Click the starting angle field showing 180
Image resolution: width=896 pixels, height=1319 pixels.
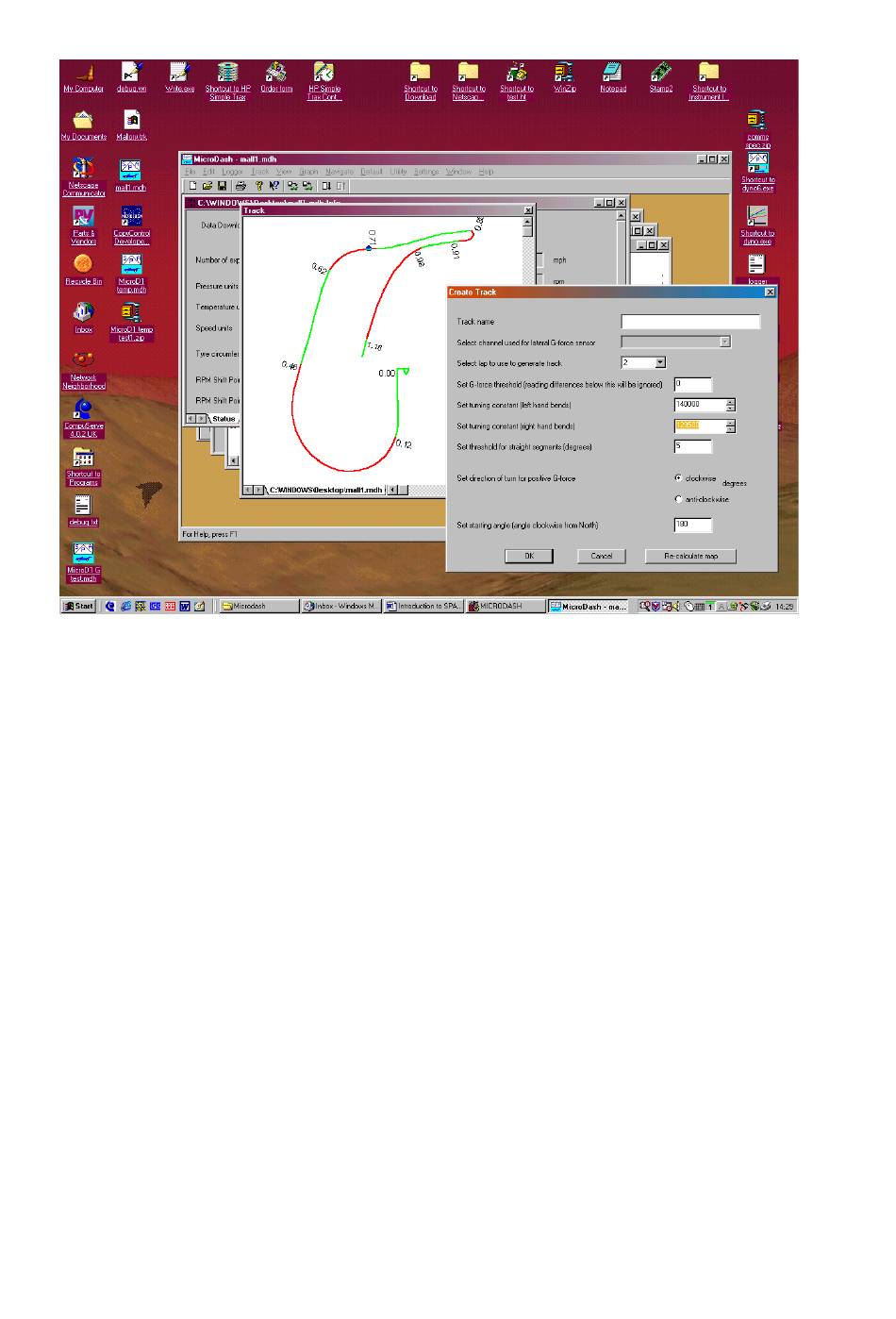(693, 526)
